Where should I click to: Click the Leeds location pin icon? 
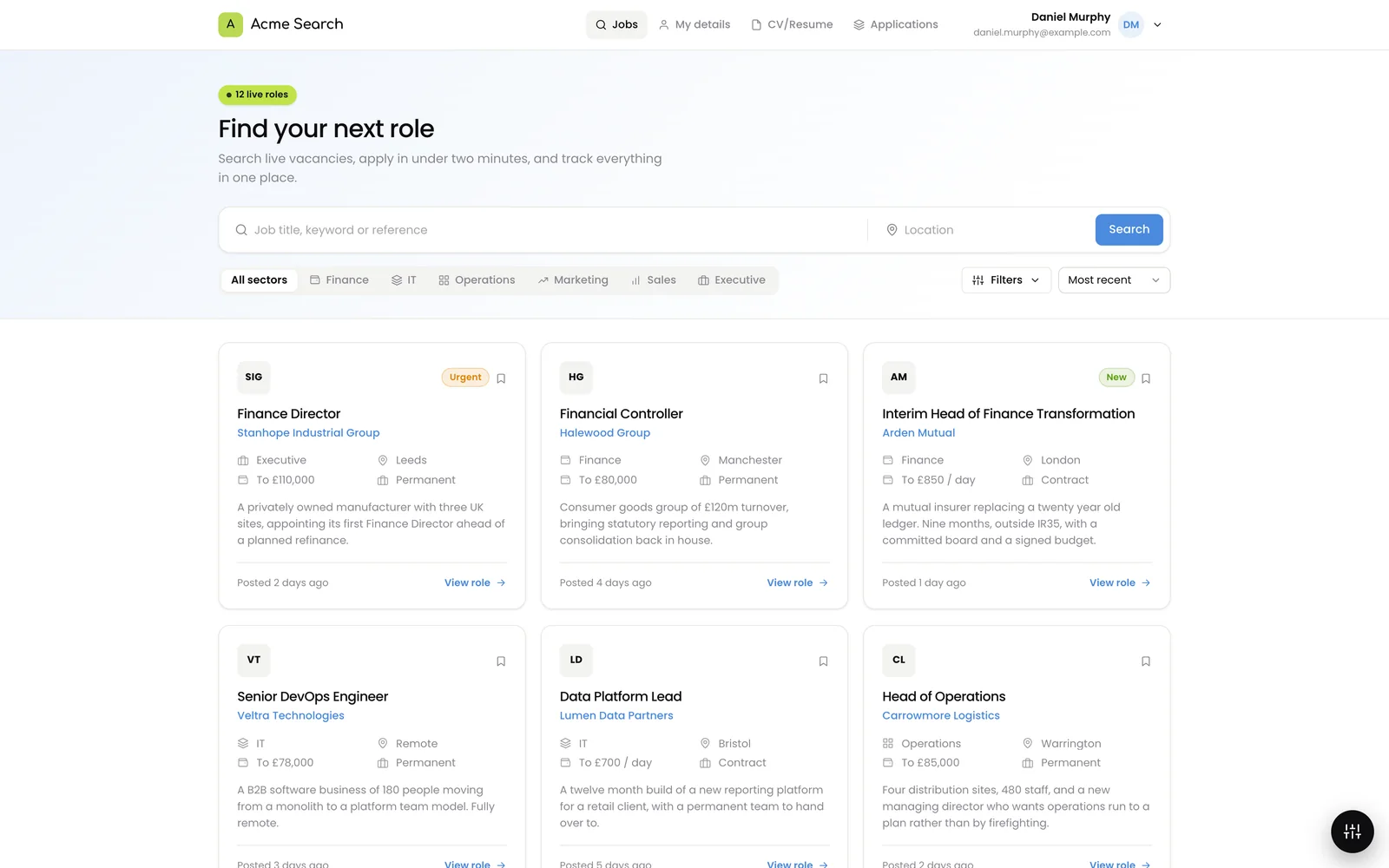point(383,461)
